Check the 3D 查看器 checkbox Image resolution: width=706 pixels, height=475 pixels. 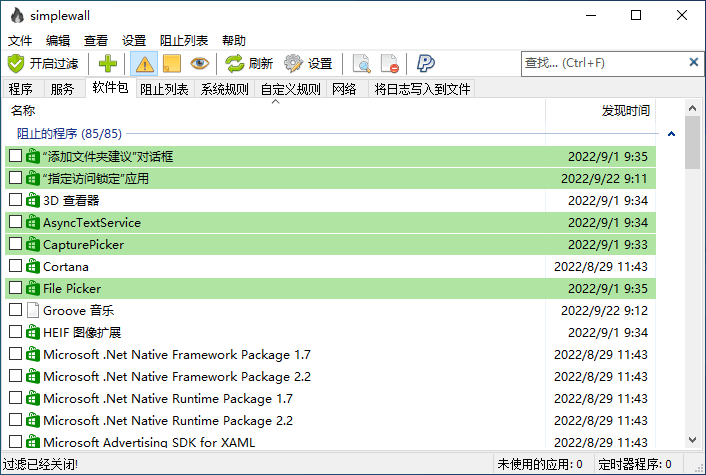15,201
